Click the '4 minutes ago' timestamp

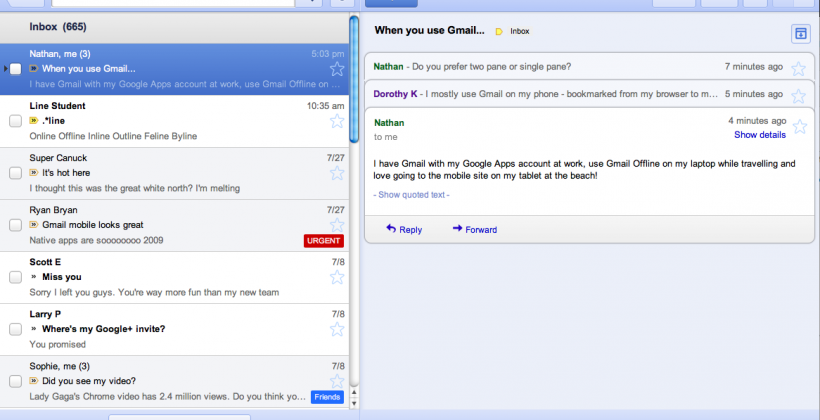coord(757,121)
